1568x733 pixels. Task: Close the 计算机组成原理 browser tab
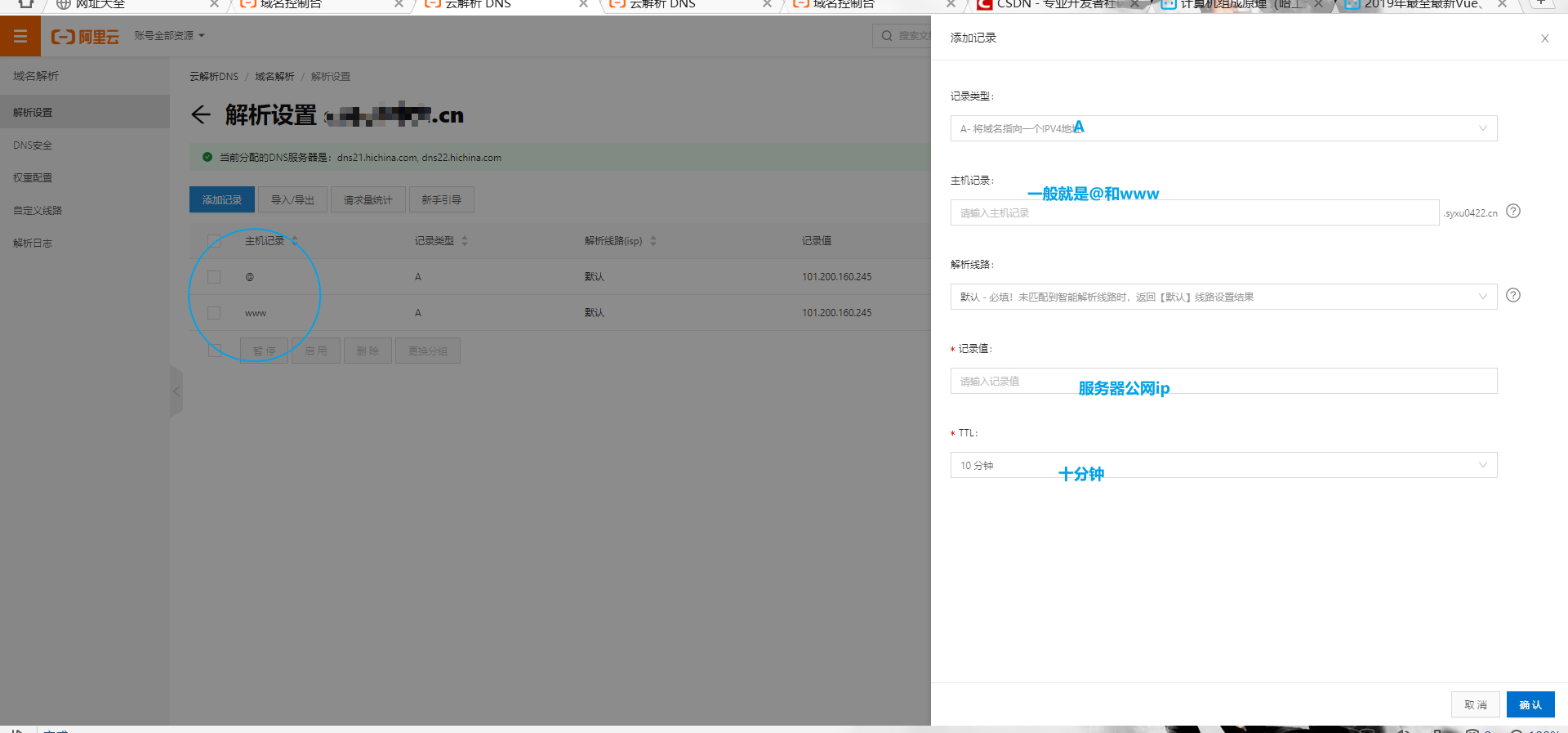[x=1318, y=4]
